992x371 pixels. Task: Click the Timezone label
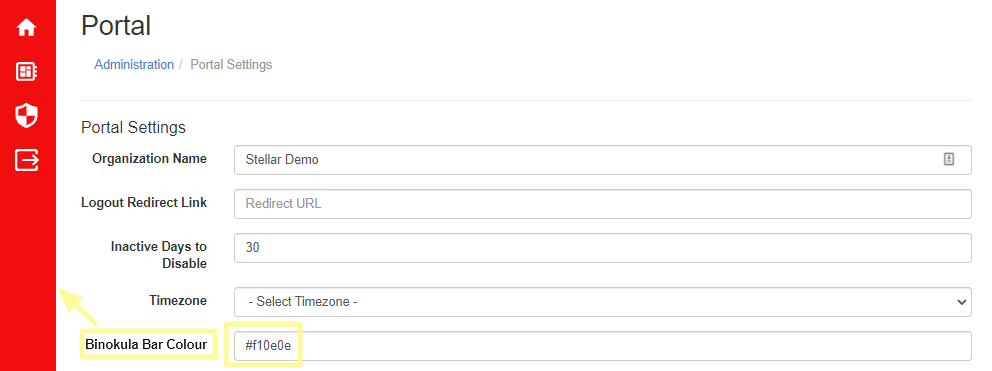tap(178, 300)
